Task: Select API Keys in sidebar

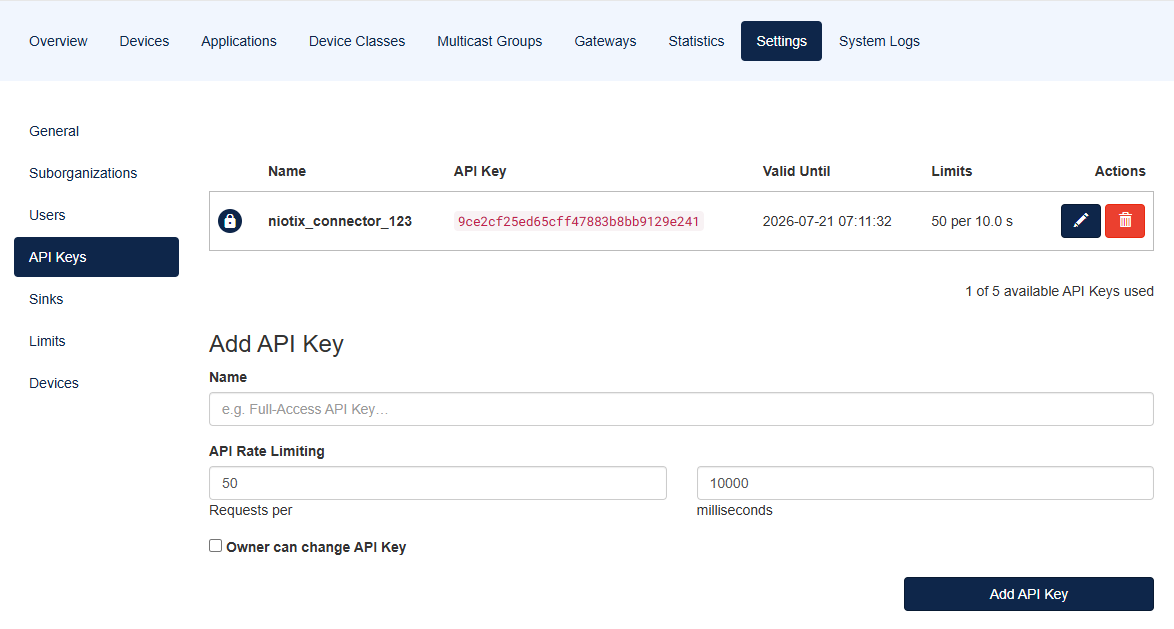Action: 97,257
